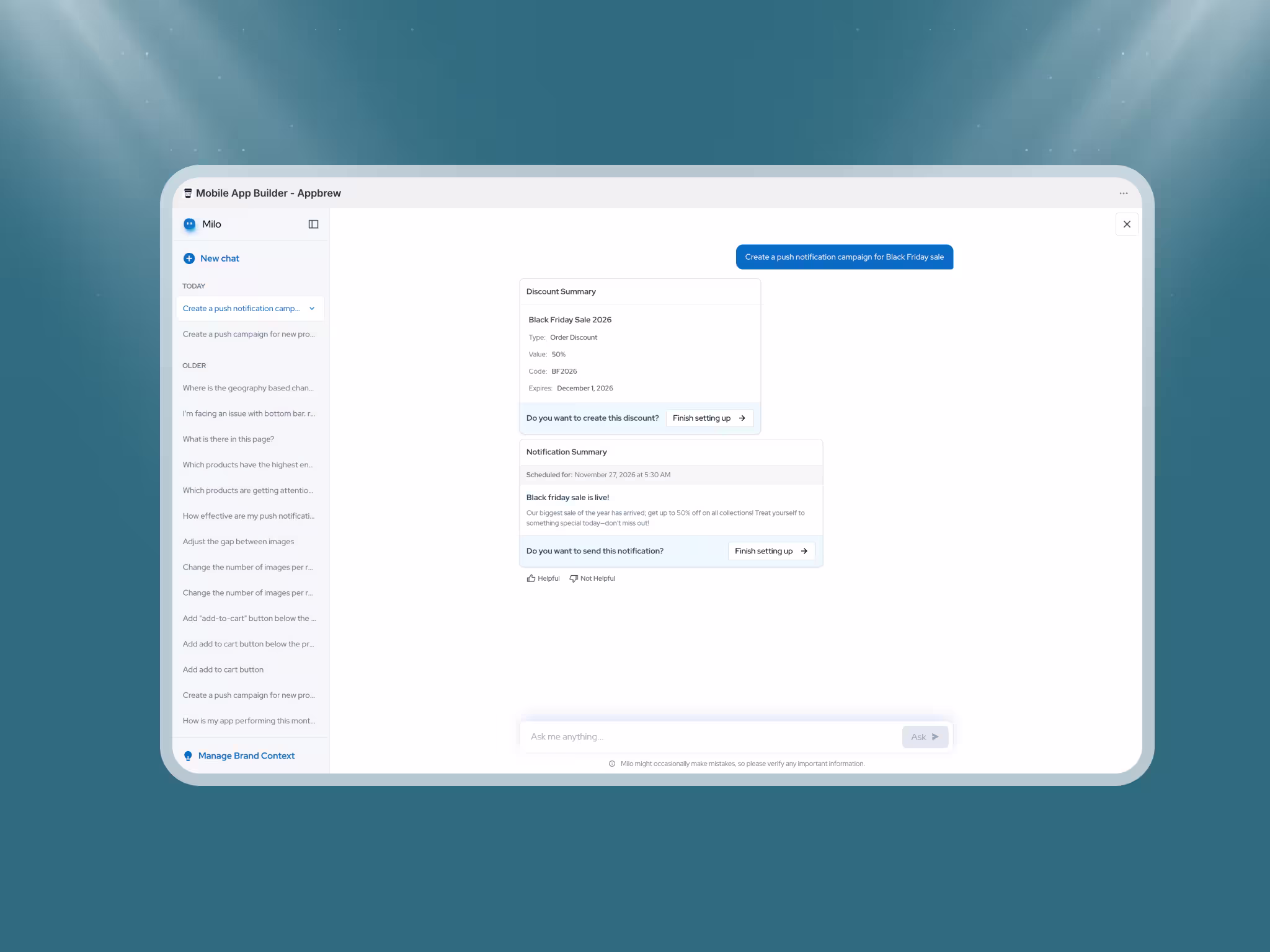This screenshot has height=952, width=1270.
Task: Click the thumbs-up Helpful icon
Action: click(x=531, y=578)
